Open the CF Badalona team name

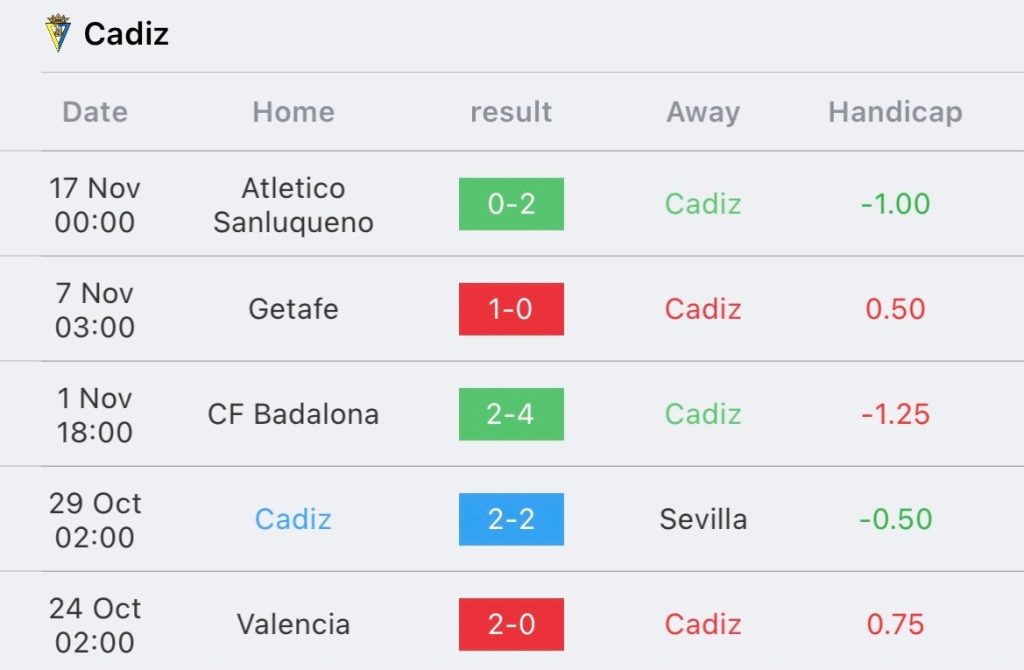(x=293, y=414)
